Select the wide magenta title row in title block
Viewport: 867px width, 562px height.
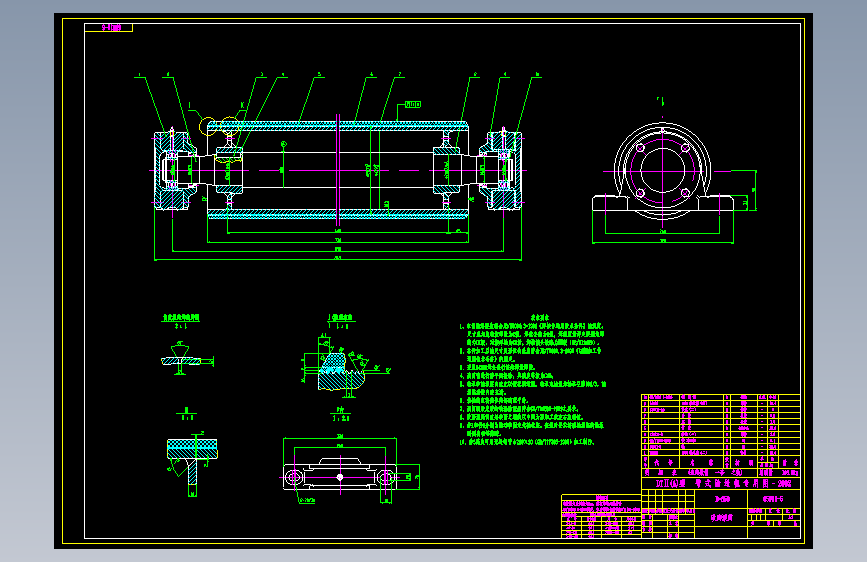coord(720,483)
